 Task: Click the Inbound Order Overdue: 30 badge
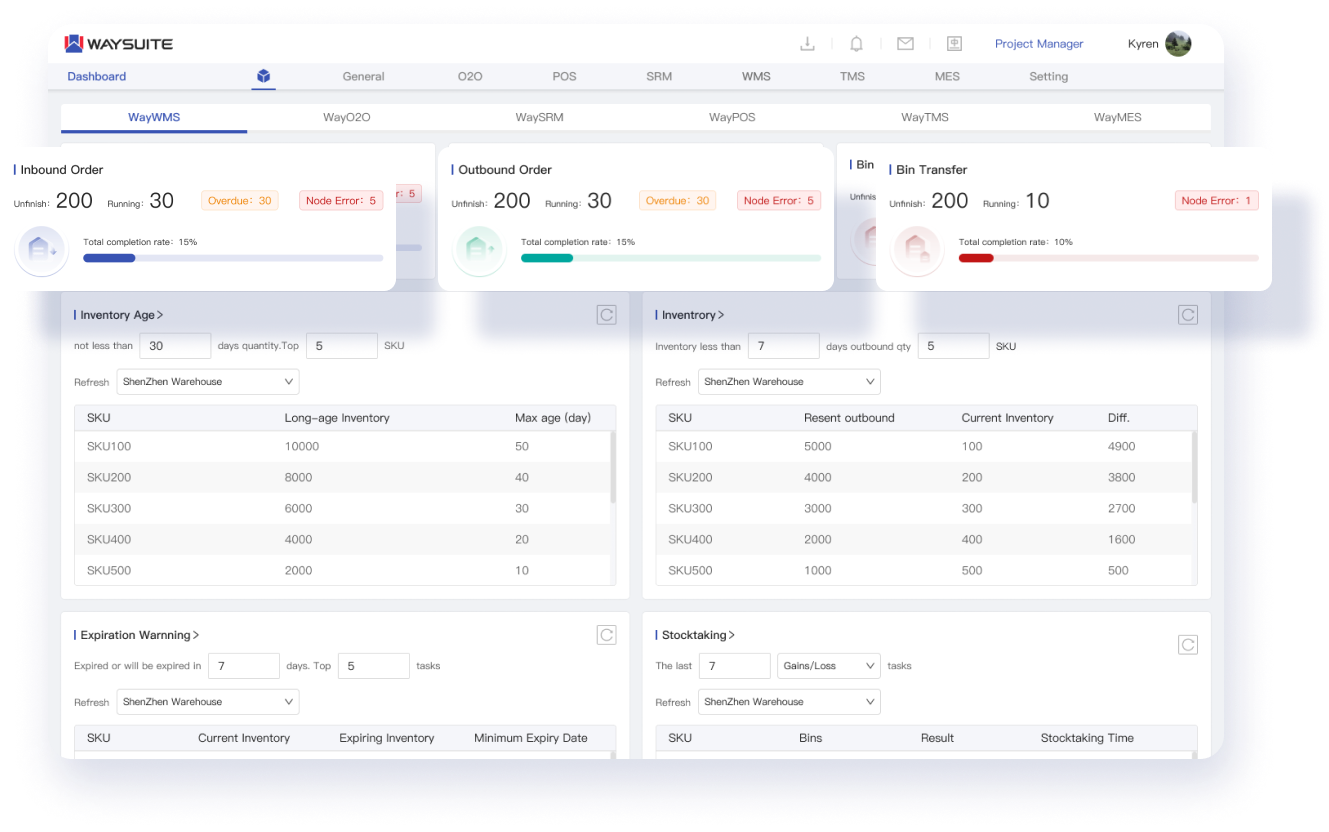(240, 201)
